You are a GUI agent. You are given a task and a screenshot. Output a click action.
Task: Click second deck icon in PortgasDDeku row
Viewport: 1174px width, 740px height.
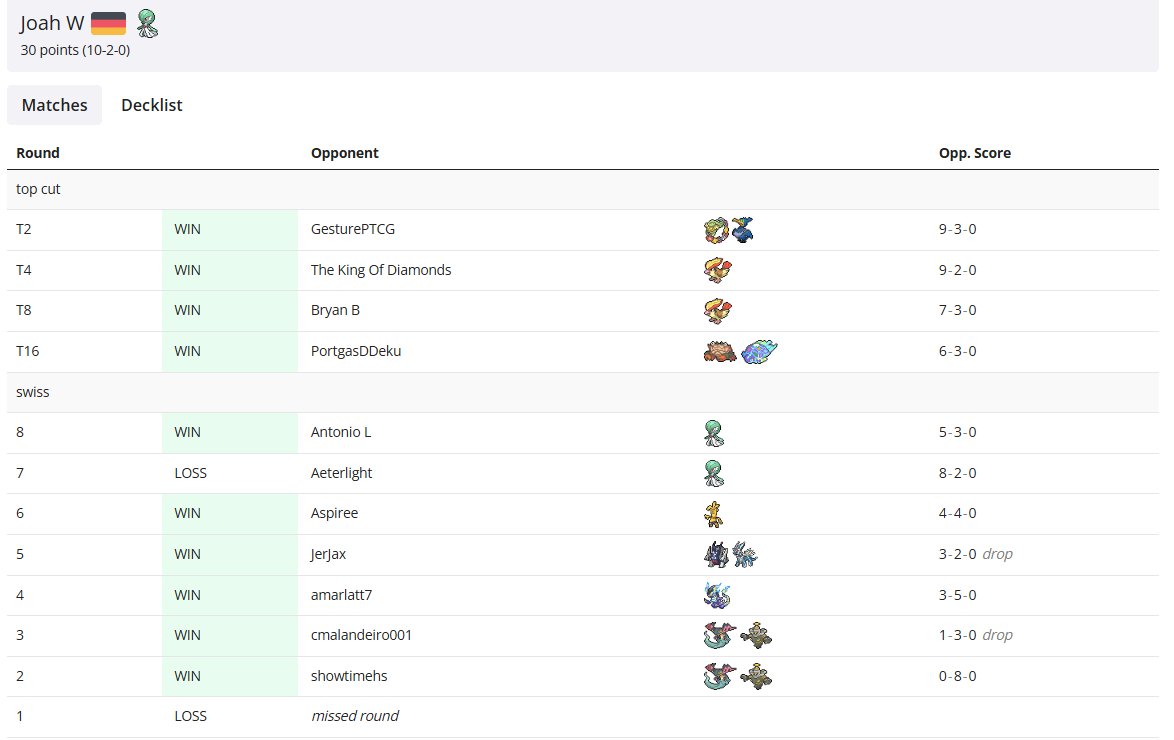[758, 351]
